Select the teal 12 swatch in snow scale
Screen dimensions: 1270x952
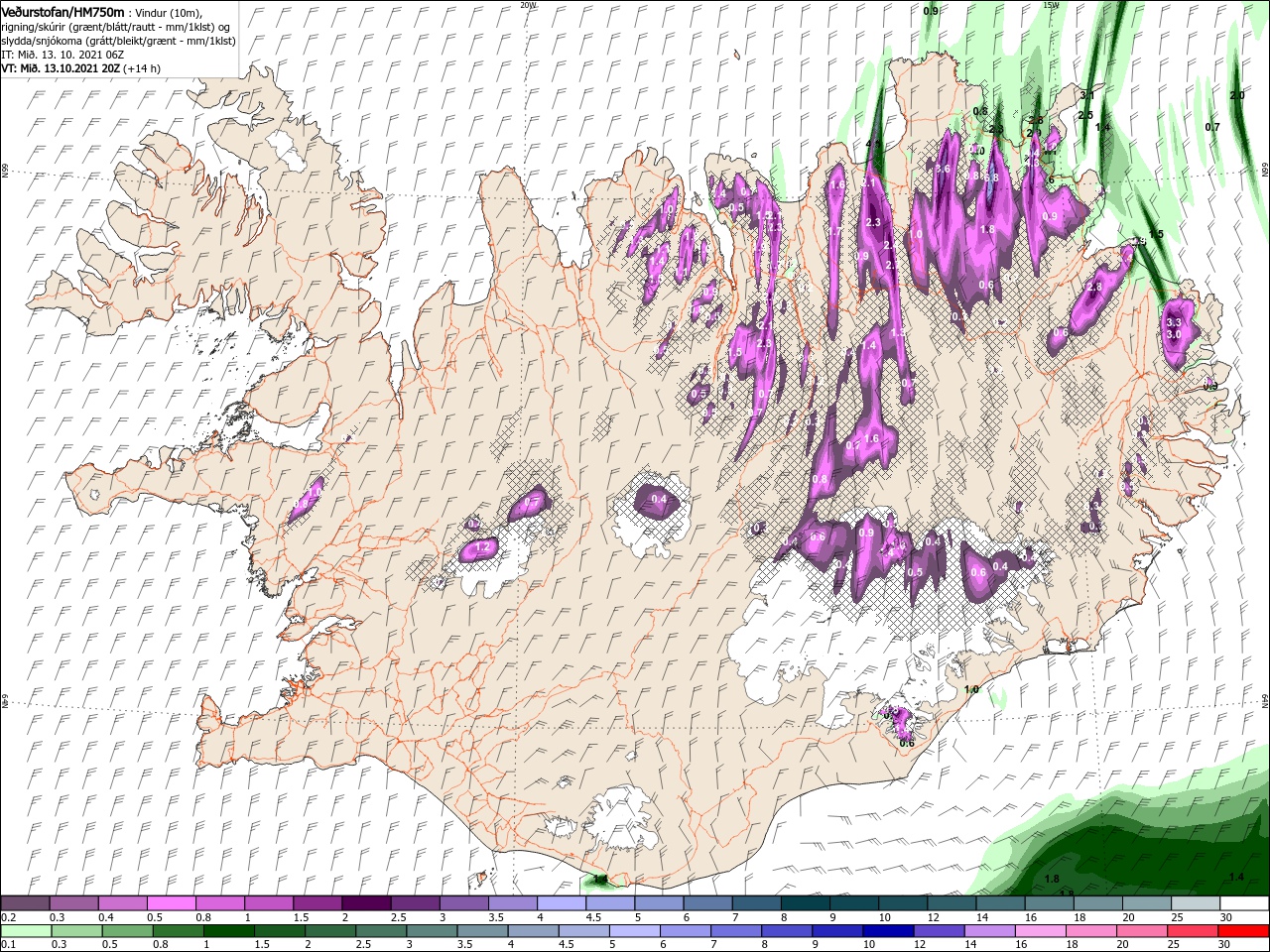pyautogui.click(x=952, y=903)
